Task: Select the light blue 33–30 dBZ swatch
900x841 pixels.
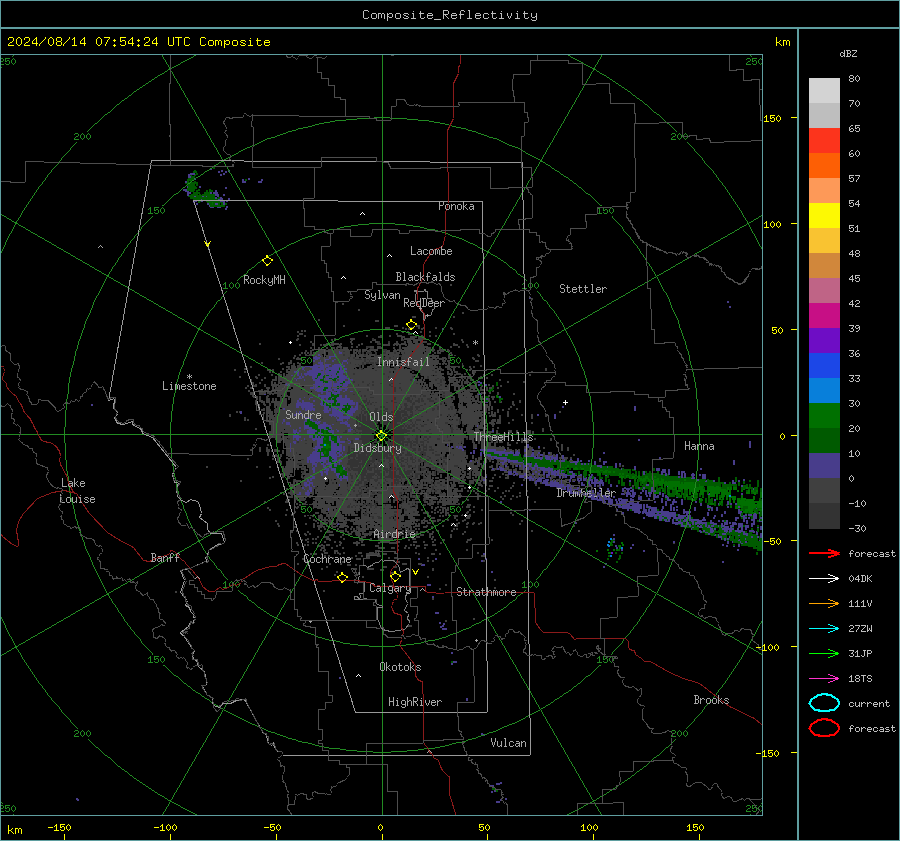Action: pyautogui.click(x=824, y=390)
